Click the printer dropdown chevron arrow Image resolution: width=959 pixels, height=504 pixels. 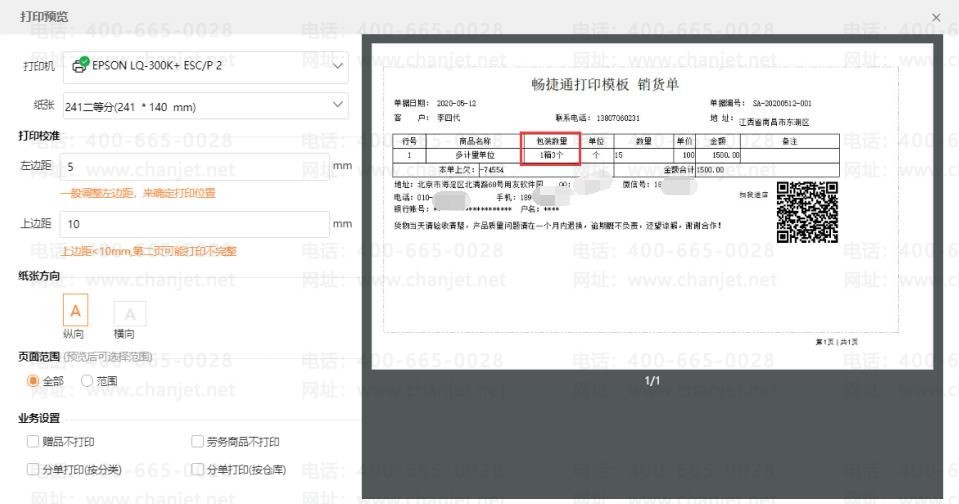click(337, 66)
